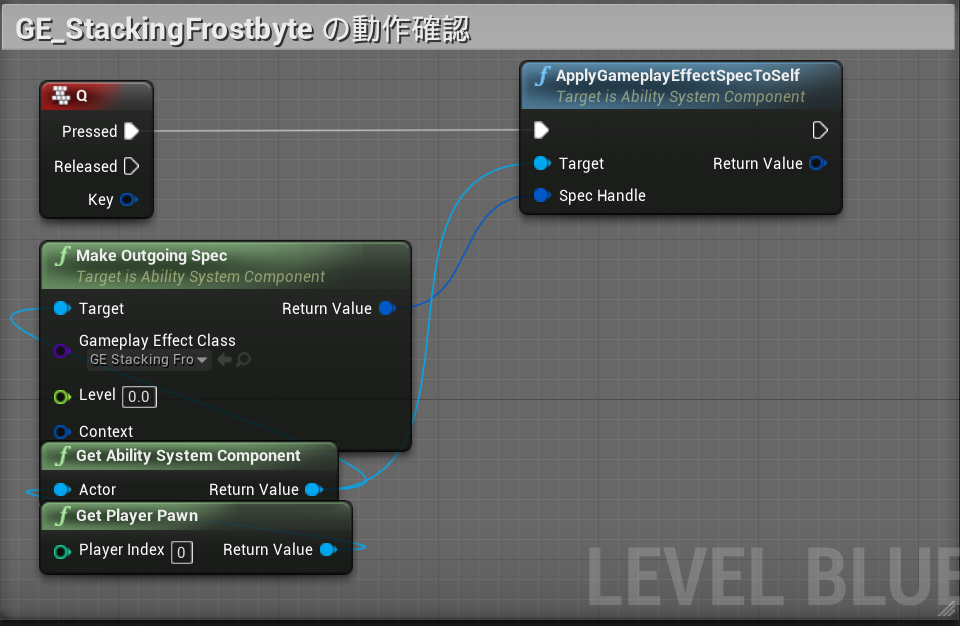This screenshot has width=960, height=626.
Task: Click the Key output pin on Q node
Action: pos(129,200)
